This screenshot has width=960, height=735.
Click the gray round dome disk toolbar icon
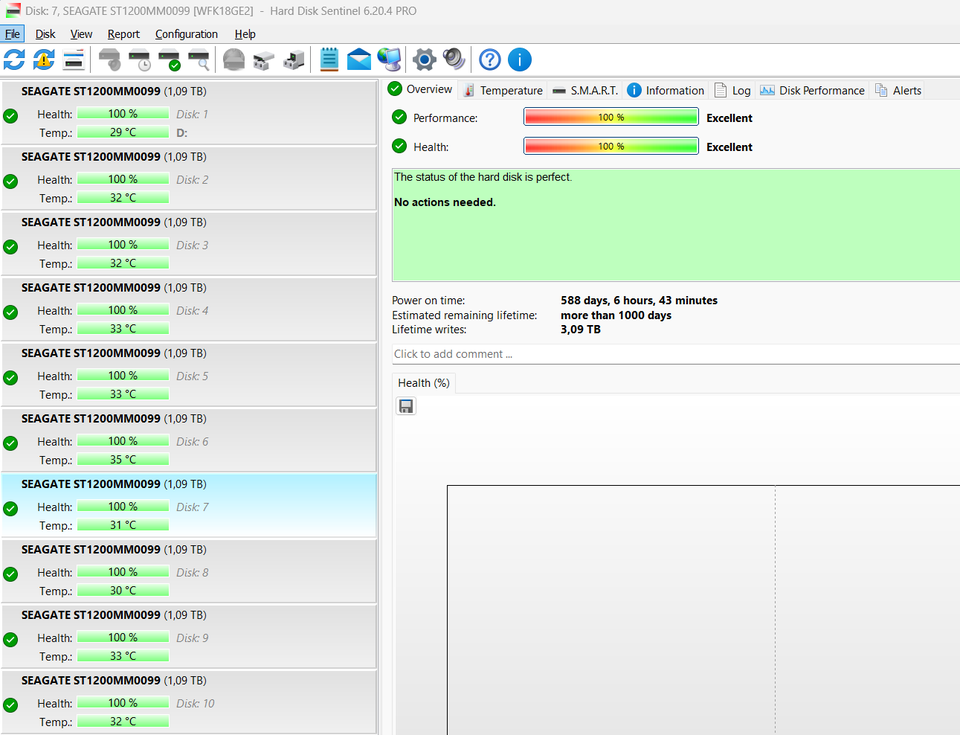234,60
